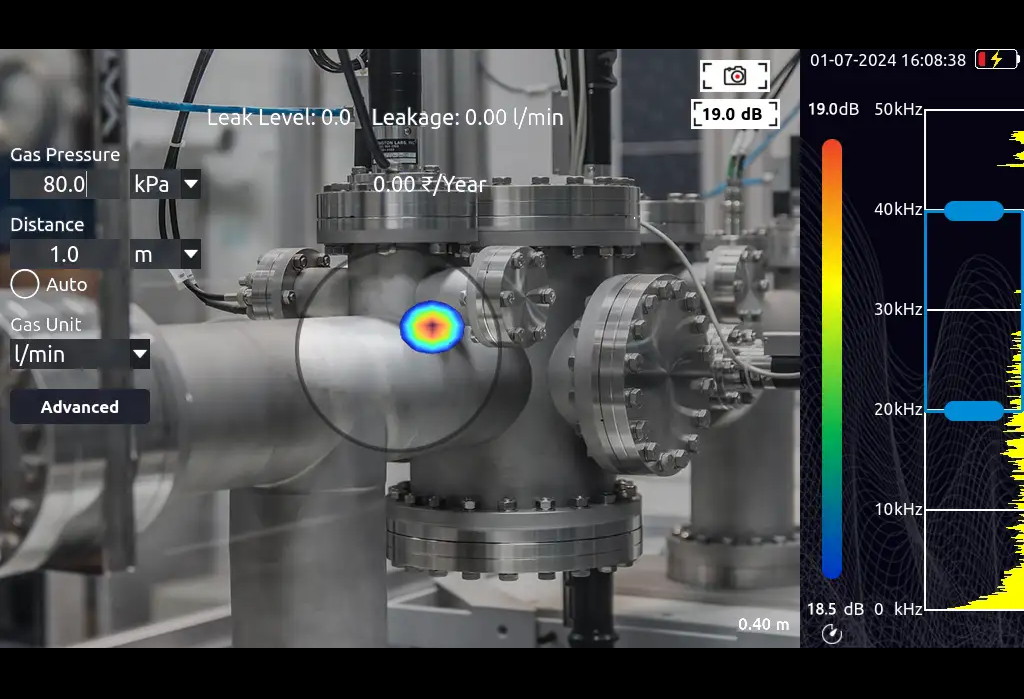Select the Distance value input field

[x=65, y=254]
